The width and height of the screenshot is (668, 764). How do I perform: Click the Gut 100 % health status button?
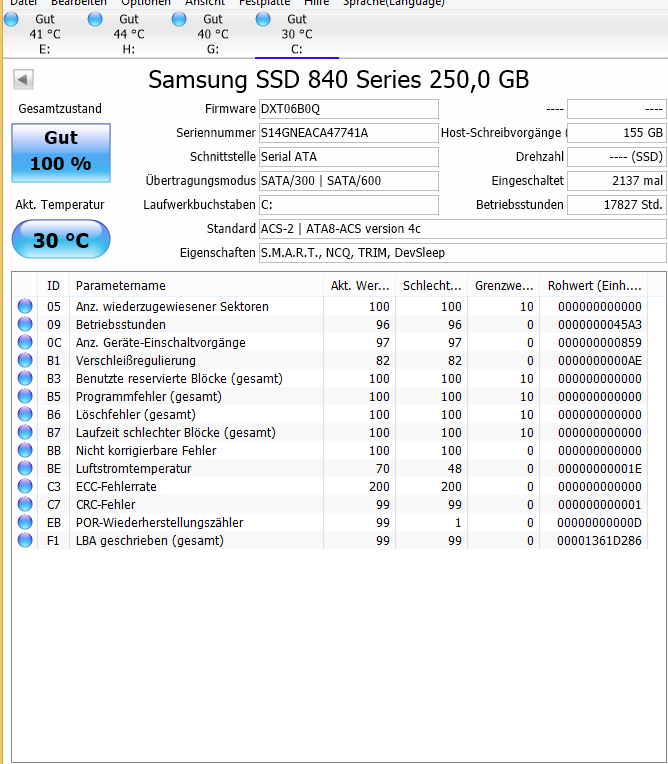point(61,153)
